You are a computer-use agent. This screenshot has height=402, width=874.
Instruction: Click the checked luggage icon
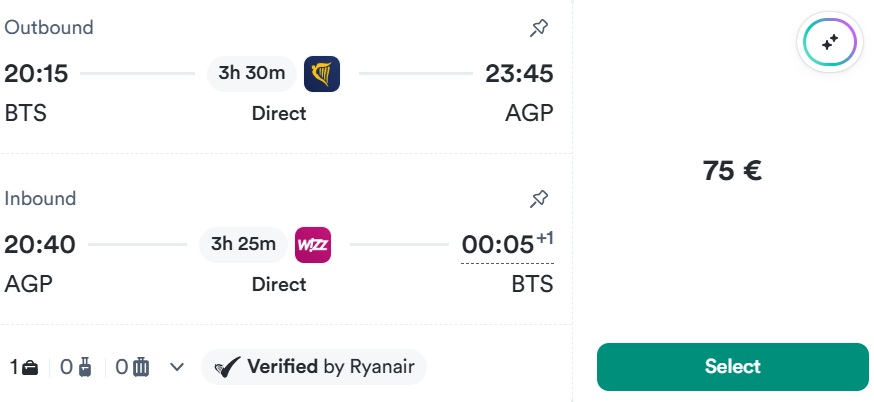[140, 367]
